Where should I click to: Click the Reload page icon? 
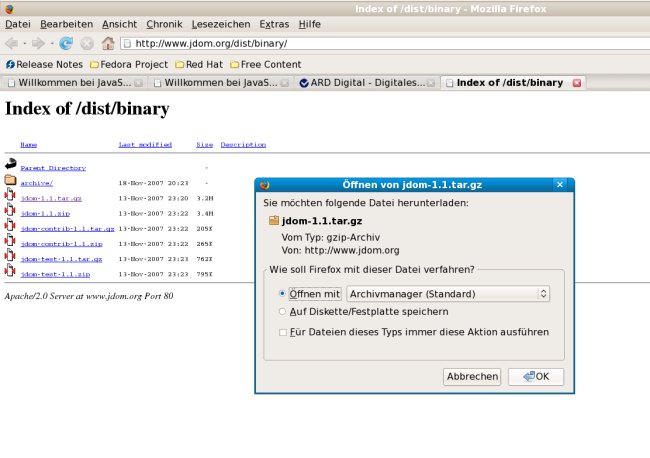(x=66, y=43)
